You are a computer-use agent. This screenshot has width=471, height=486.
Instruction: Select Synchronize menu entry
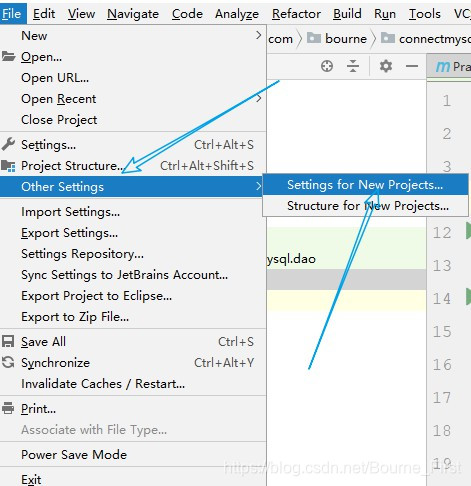point(133,363)
